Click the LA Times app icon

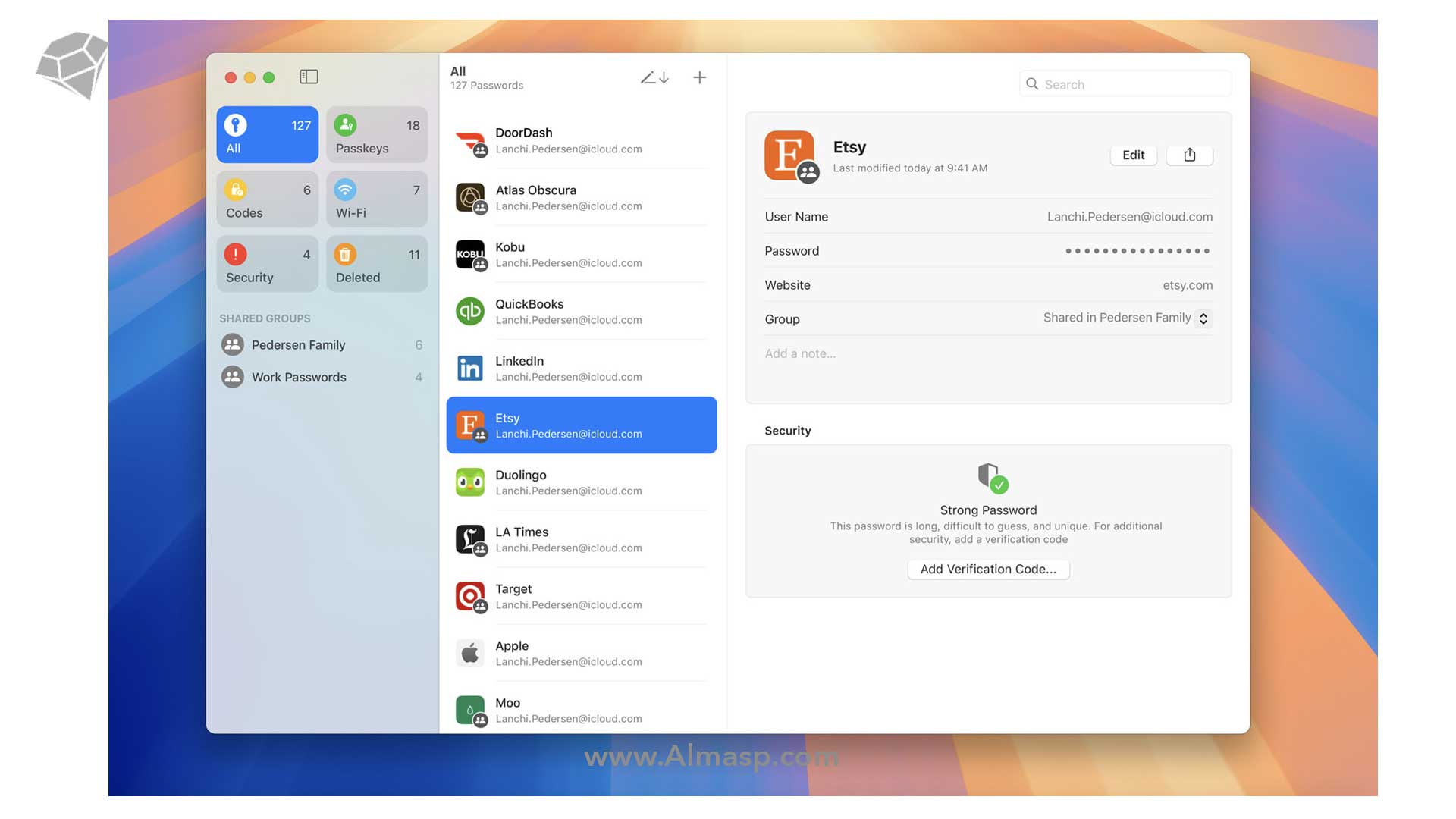pyautogui.click(x=470, y=539)
